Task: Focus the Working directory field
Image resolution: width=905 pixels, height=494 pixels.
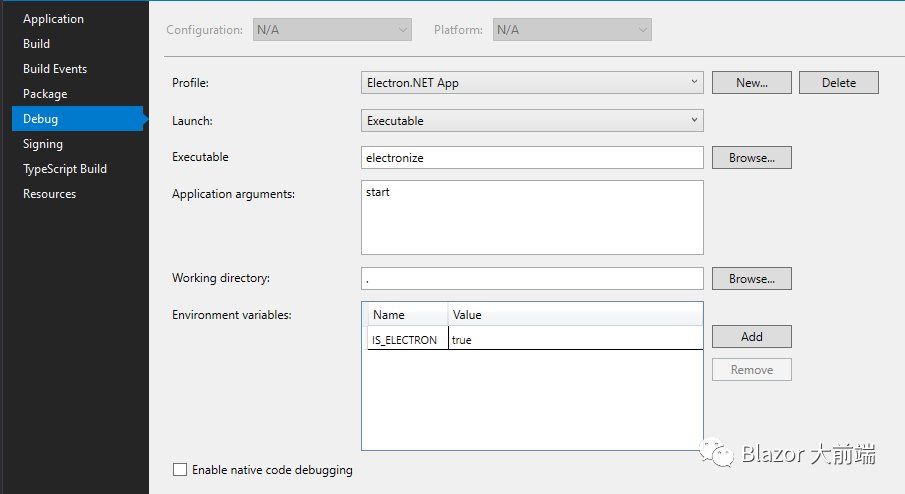Action: click(532, 279)
